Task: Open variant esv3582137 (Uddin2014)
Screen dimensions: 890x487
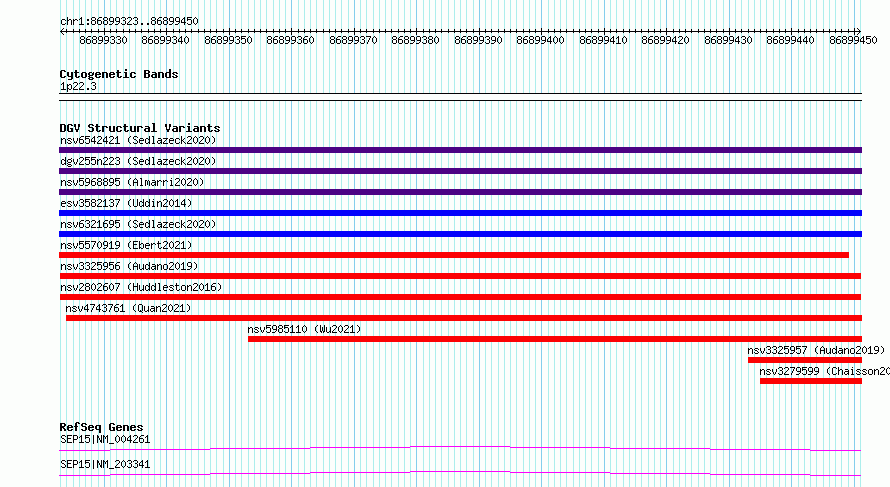Action: click(x=126, y=203)
